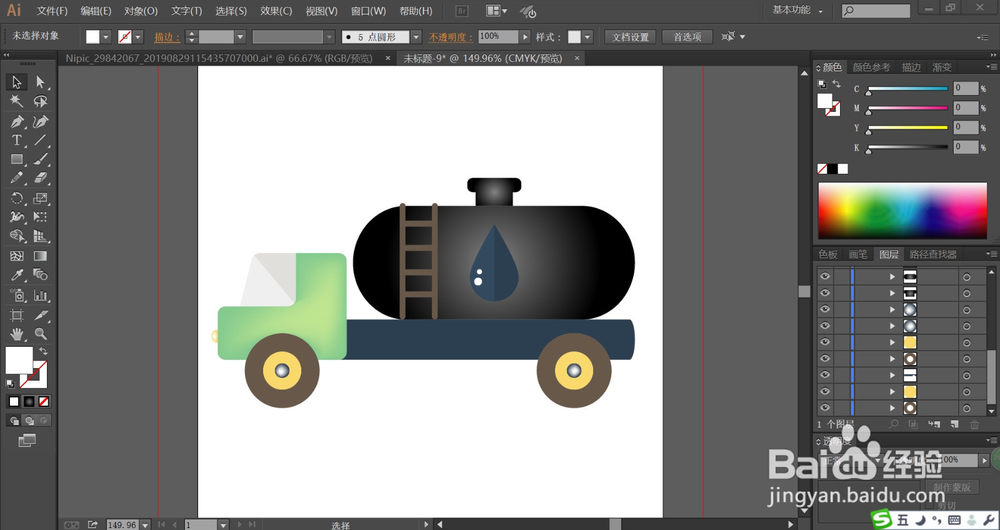The width and height of the screenshot is (1000, 530).
Task: Click the 不透明度 link in control bar
Action: pos(451,38)
